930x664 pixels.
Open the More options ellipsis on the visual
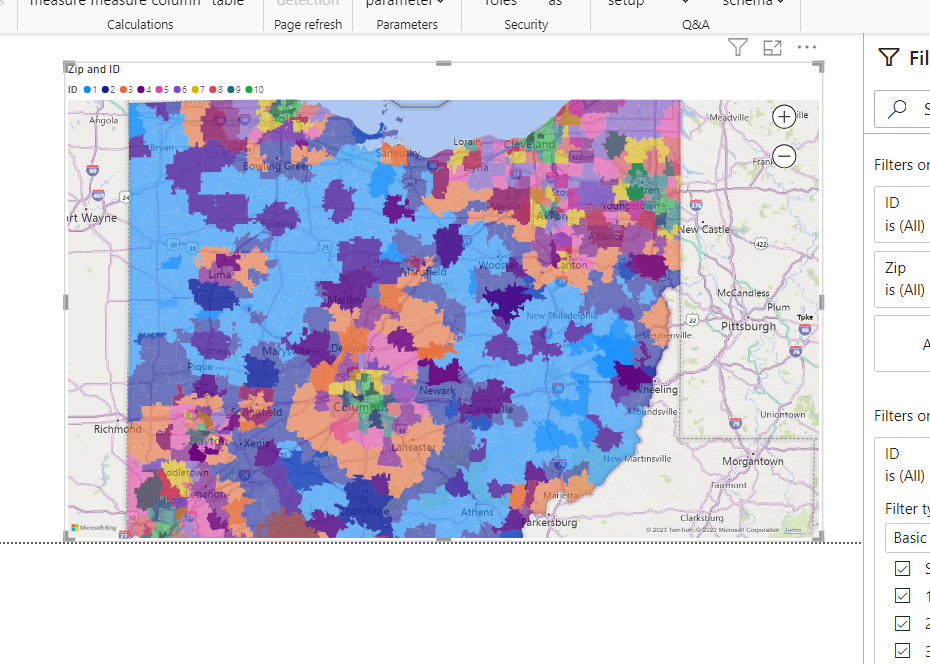pos(807,47)
